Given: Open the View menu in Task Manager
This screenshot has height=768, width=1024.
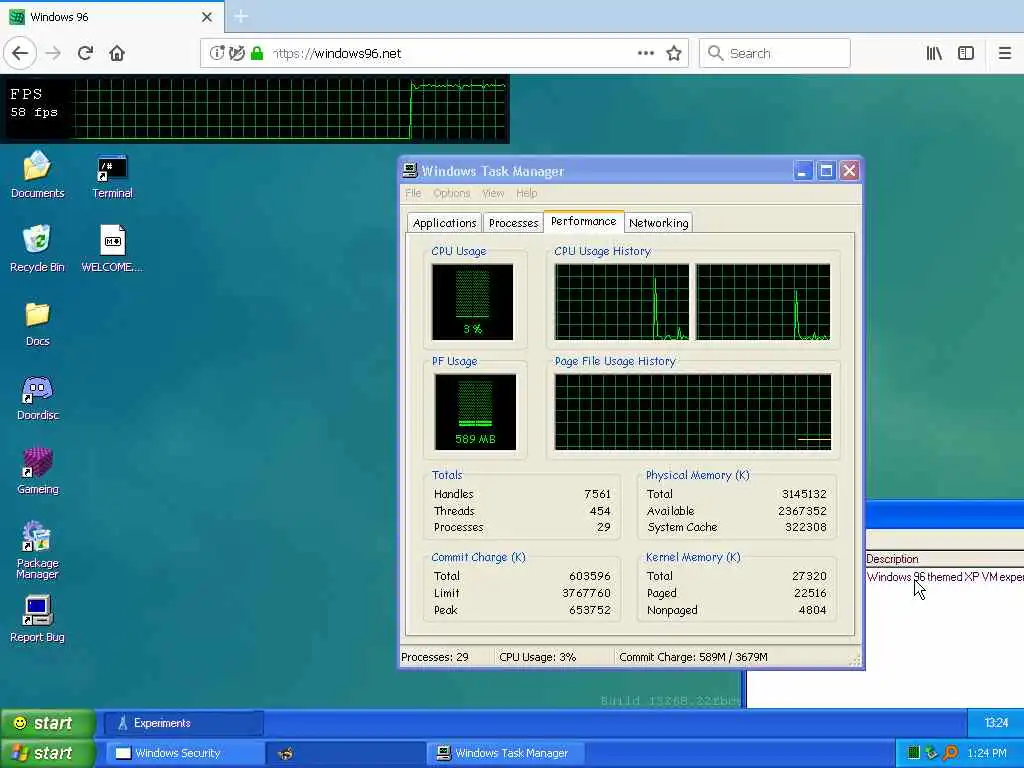Looking at the screenshot, I should 493,193.
